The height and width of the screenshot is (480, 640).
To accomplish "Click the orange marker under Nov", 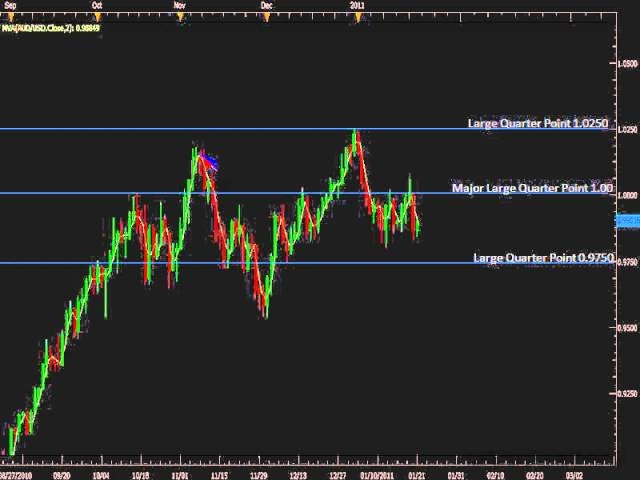I will (x=180, y=17).
